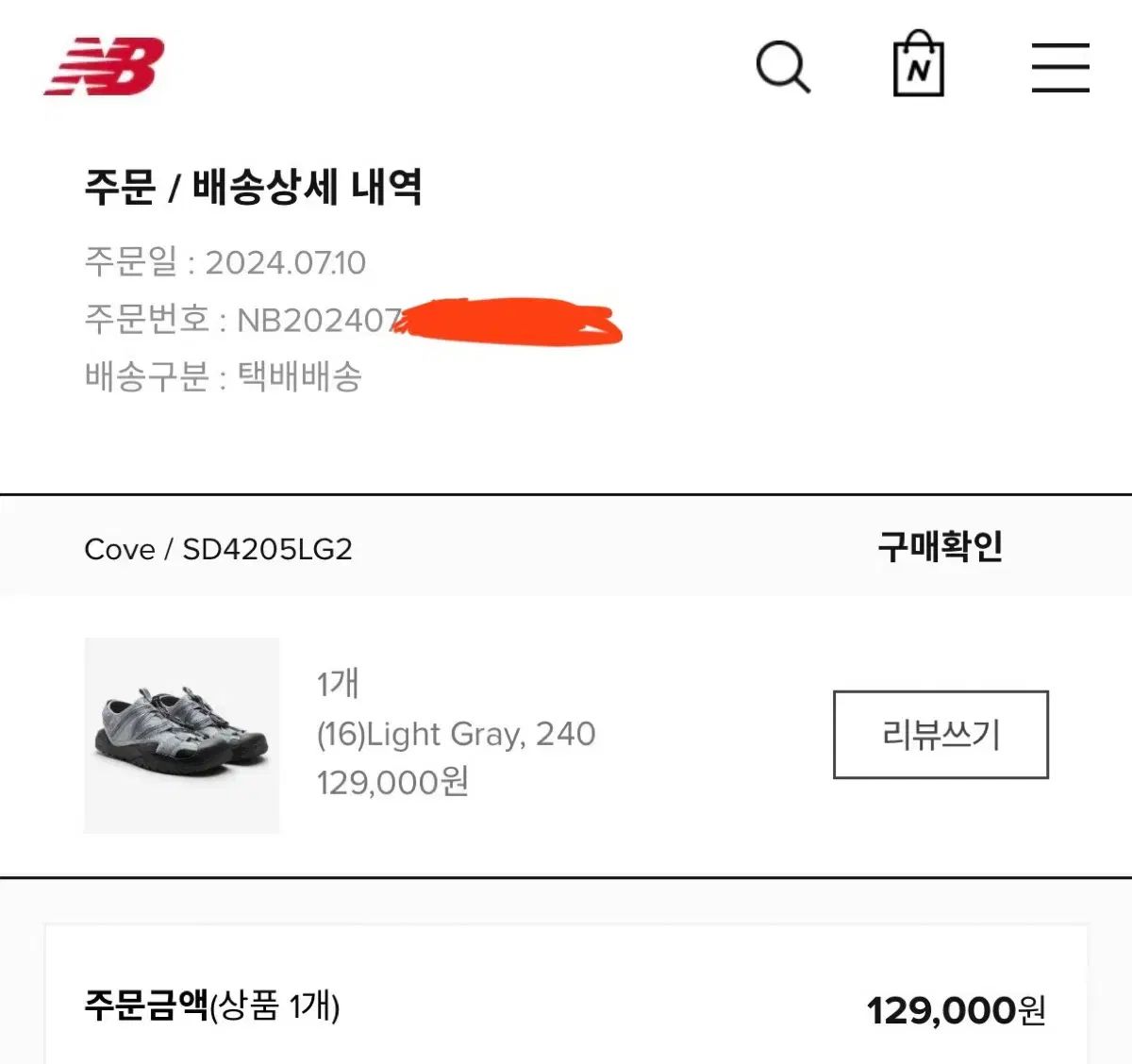Click the (16)Light Gray, 240 option text
This screenshot has width=1132, height=1064.
pos(456,733)
